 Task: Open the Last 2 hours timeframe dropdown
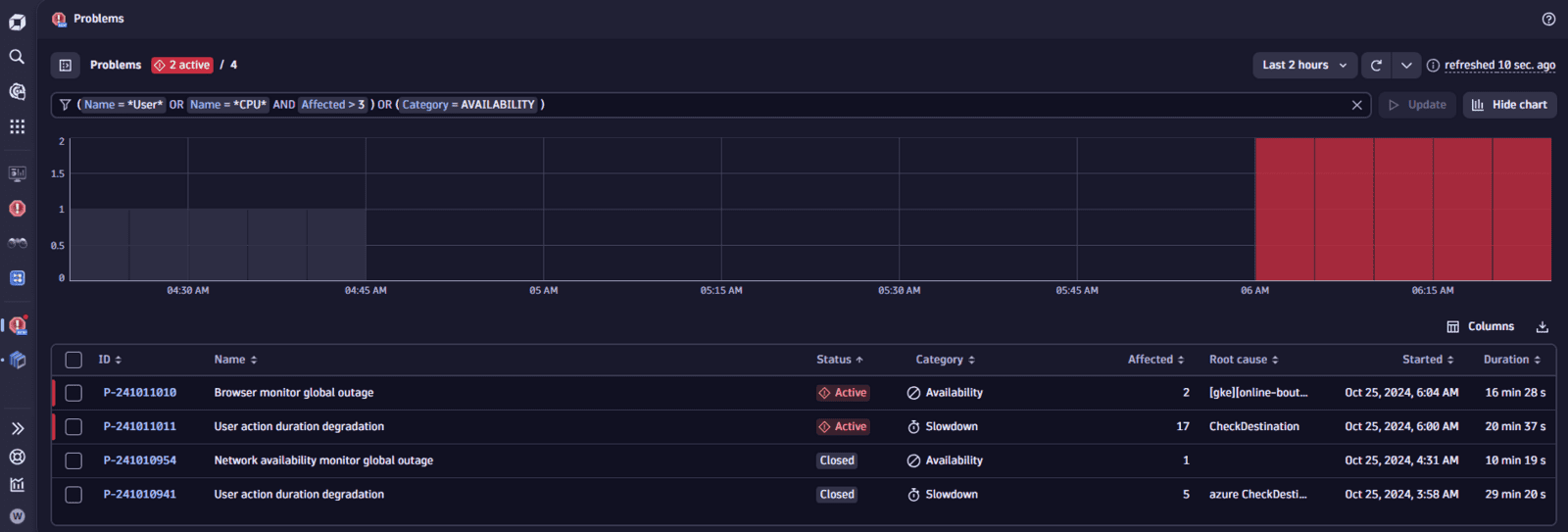point(1304,65)
